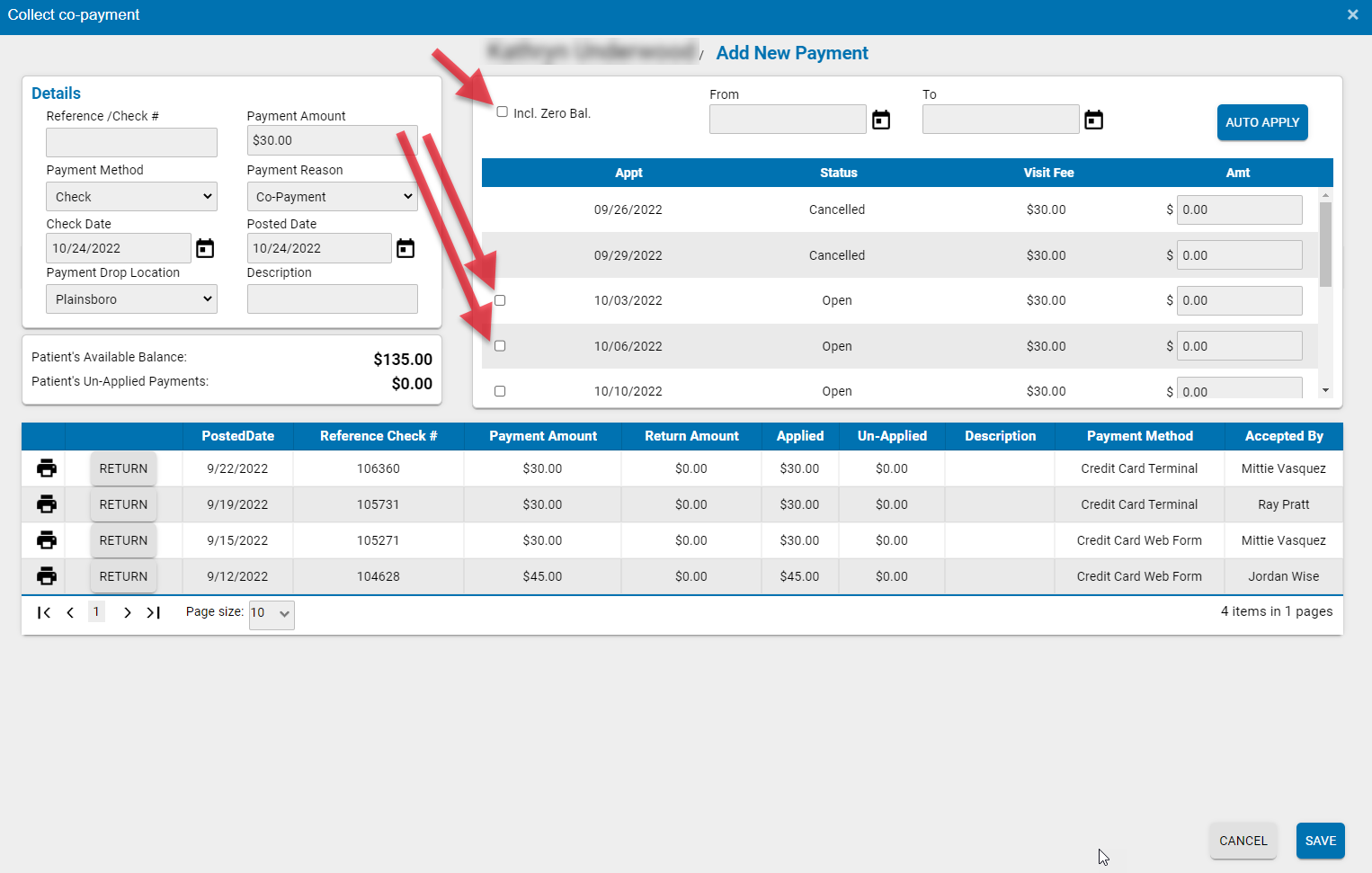Open the calendar for Check Date
This screenshot has width=1372, height=873.
(x=205, y=248)
